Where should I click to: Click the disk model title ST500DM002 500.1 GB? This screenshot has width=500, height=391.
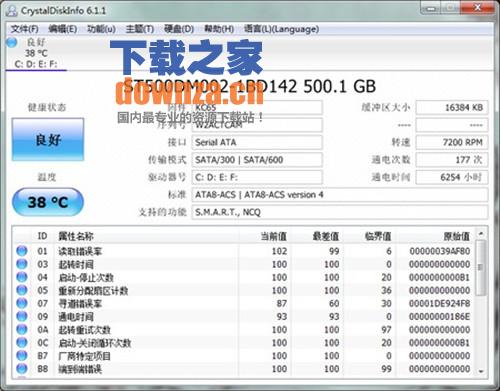pyautogui.click(x=250, y=86)
